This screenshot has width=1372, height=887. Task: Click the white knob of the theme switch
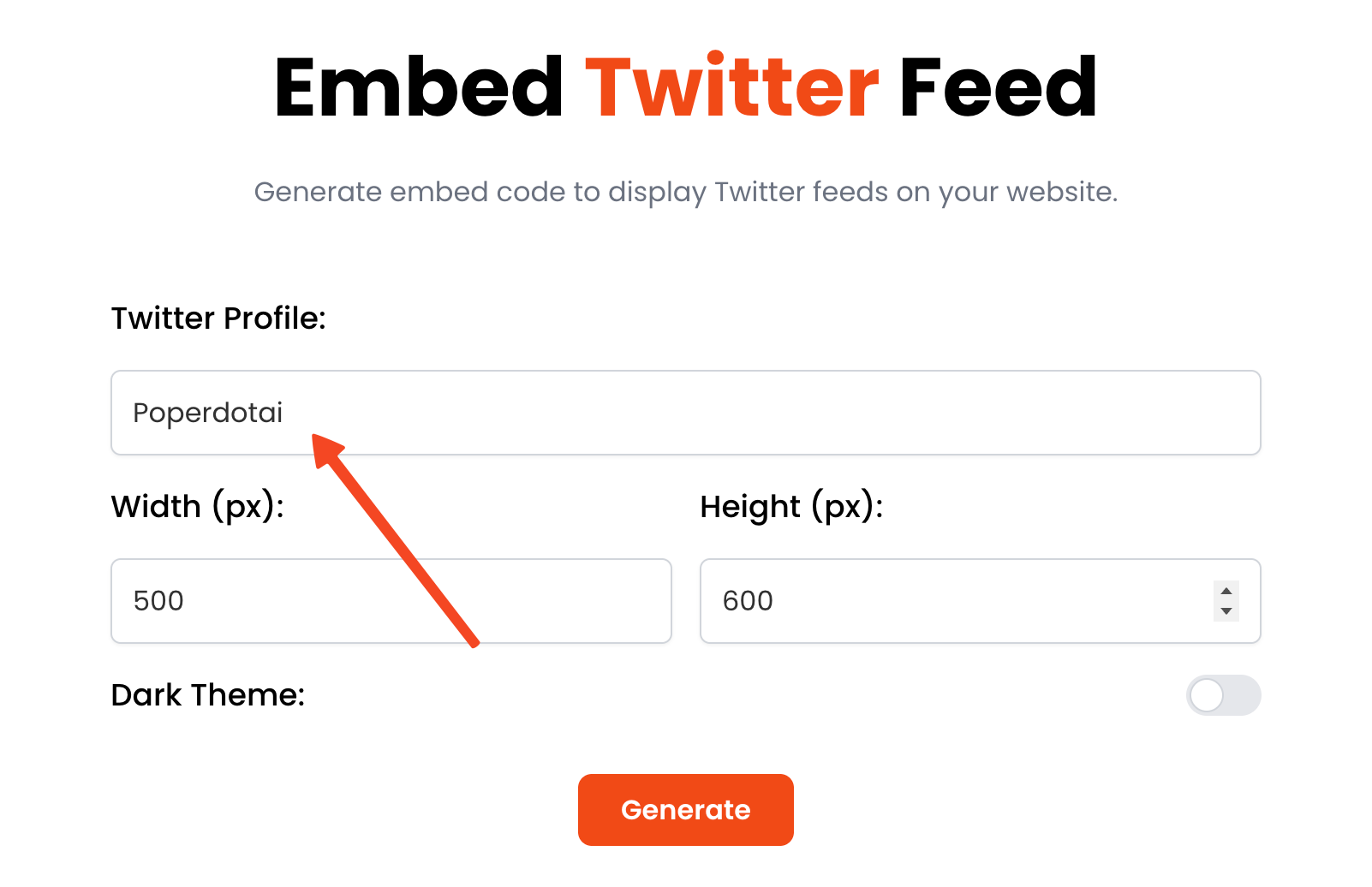tap(1207, 695)
